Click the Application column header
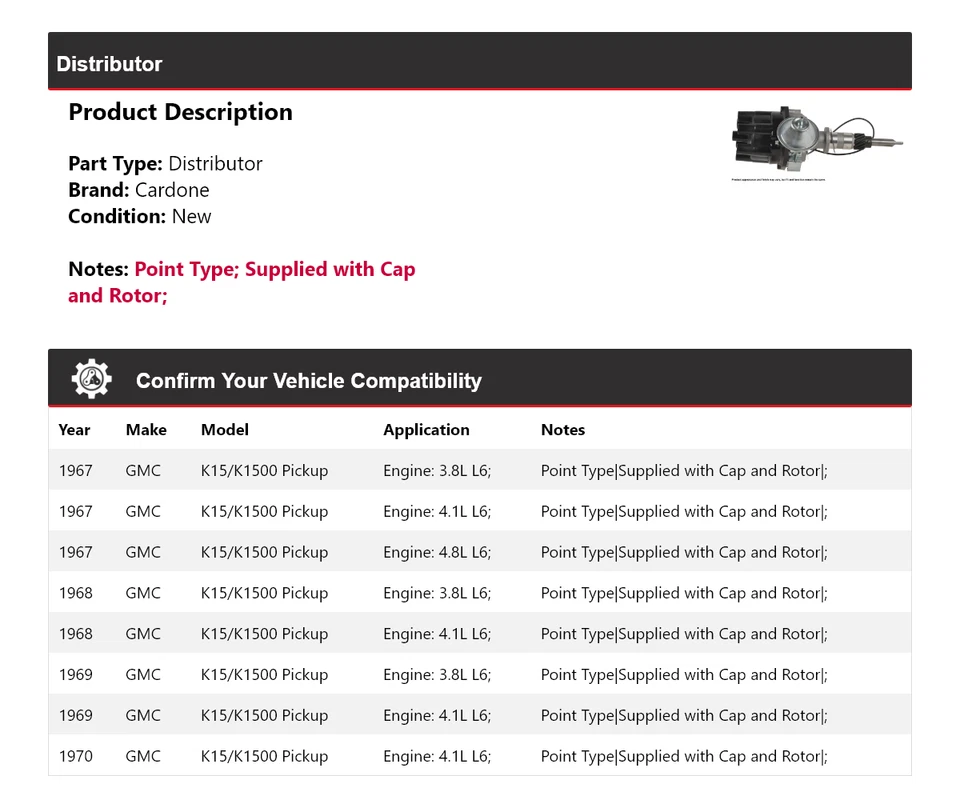Viewport: 960px width, 808px height. pos(426,430)
